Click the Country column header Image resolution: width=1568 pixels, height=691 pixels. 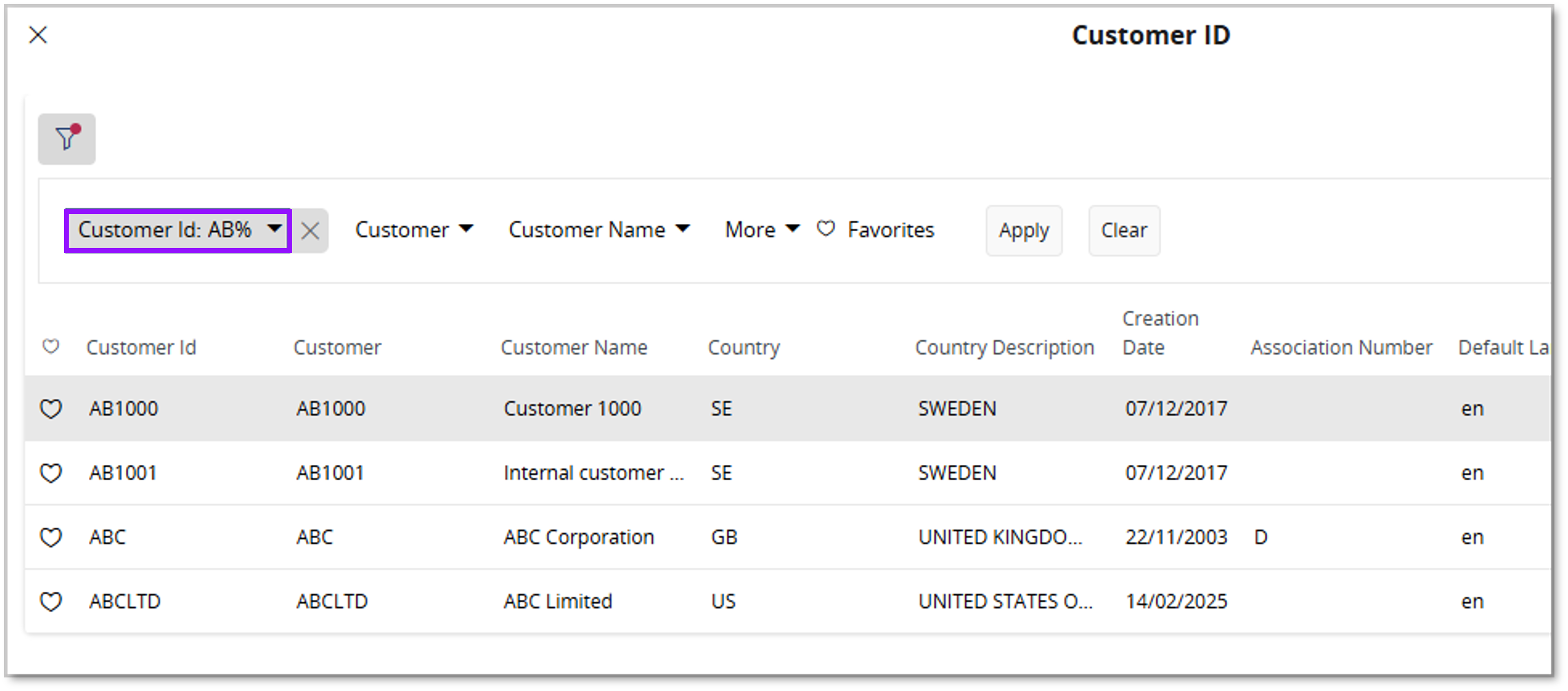click(x=743, y=347)
